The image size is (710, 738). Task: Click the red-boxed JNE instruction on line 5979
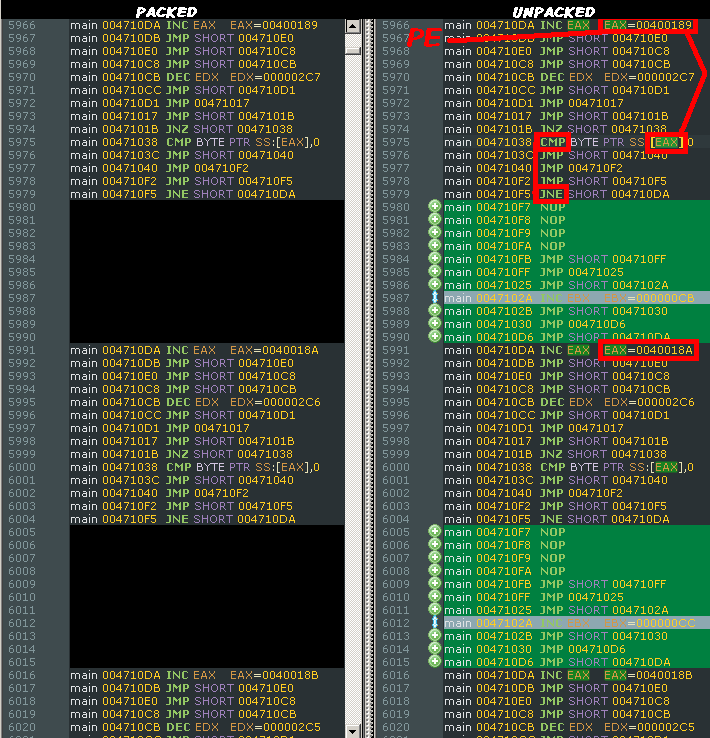point(552,194)
